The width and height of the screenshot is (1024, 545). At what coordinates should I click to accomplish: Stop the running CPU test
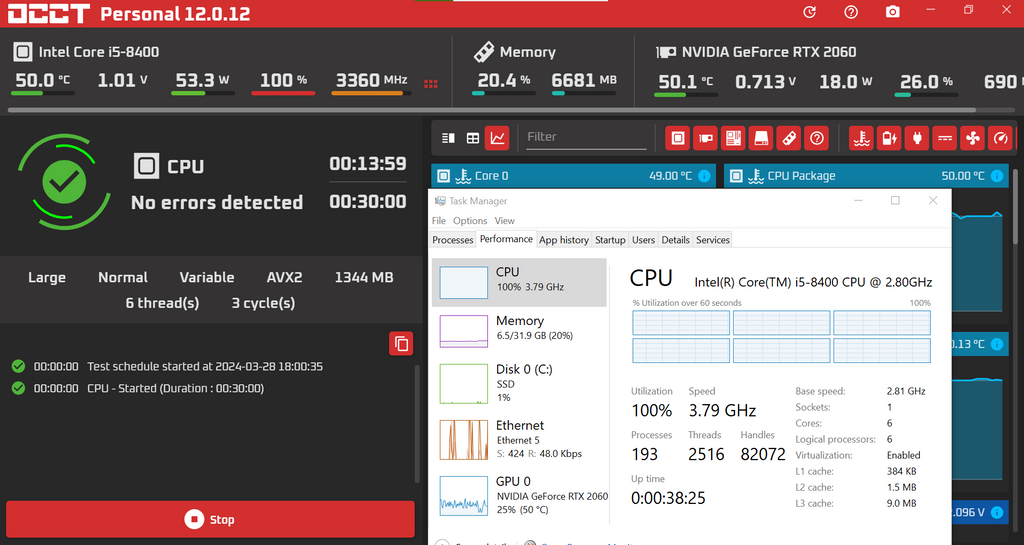210,520
